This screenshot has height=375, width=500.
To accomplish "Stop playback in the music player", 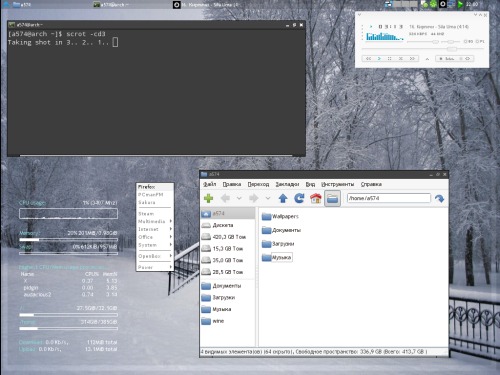I will 401,58.
